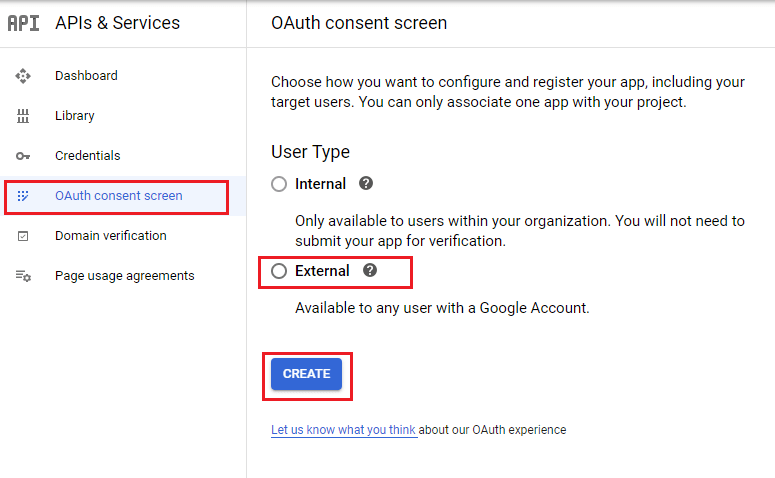The image size is (775, 478).
Task: Click the Domain verification checkbox icon
Action: click(x=23, y=236)
